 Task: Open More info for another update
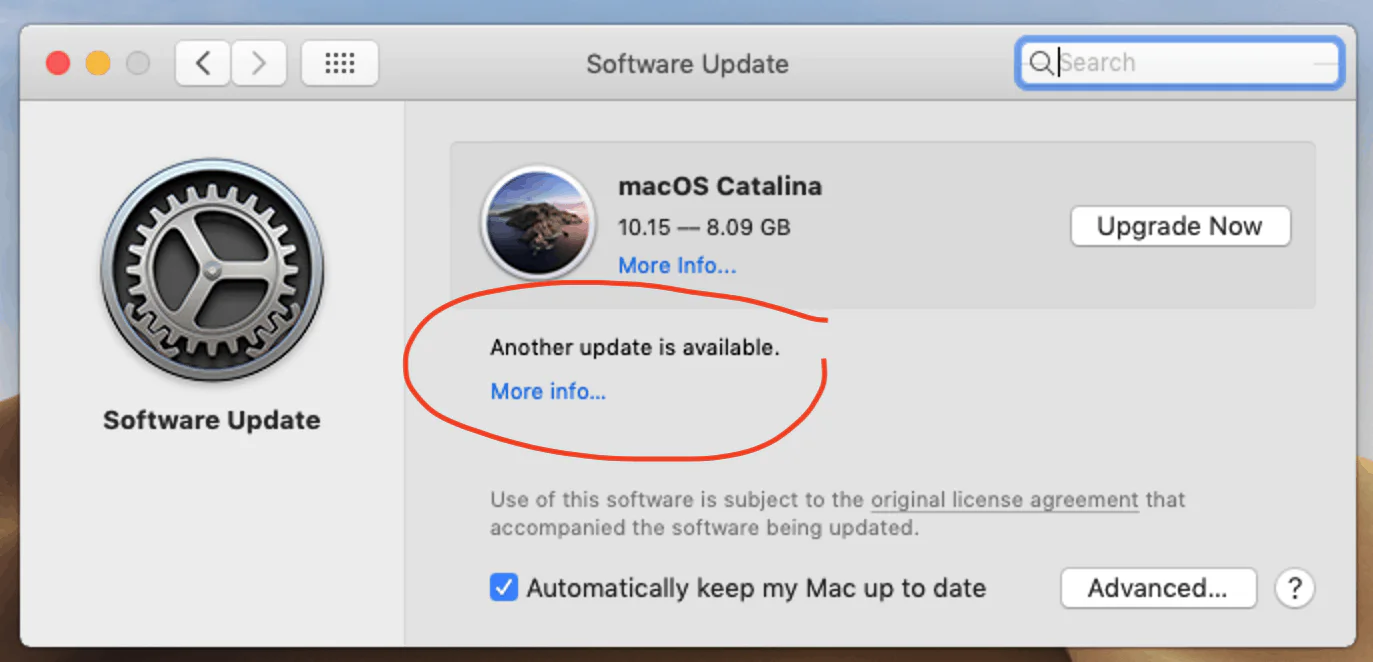(548, 391)
